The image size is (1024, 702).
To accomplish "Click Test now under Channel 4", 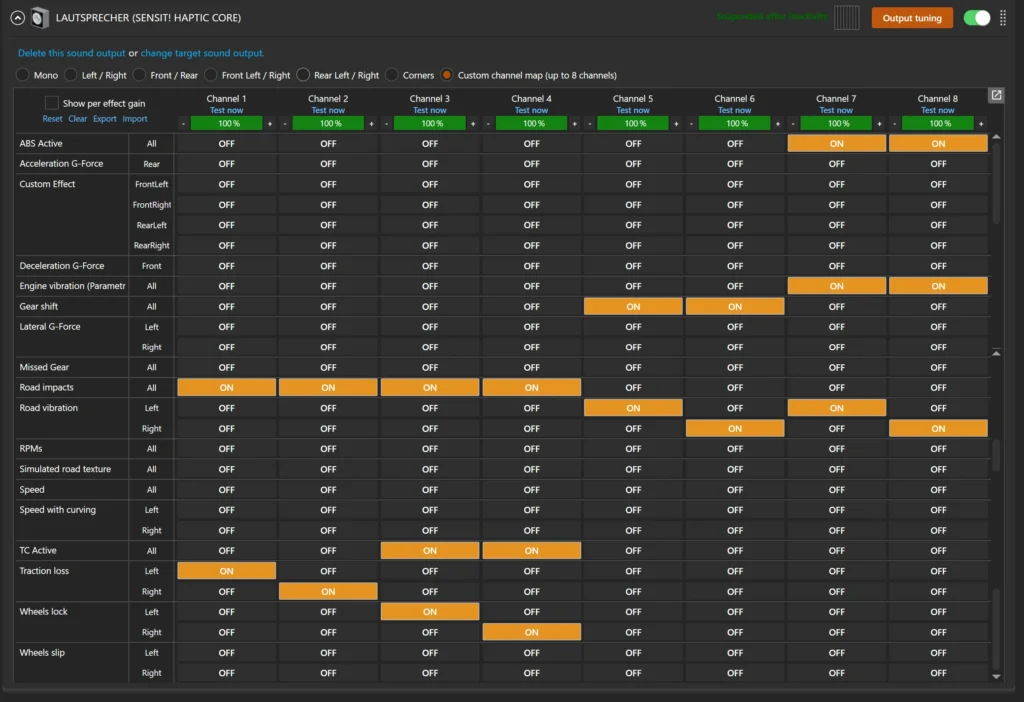I will 532,110.
